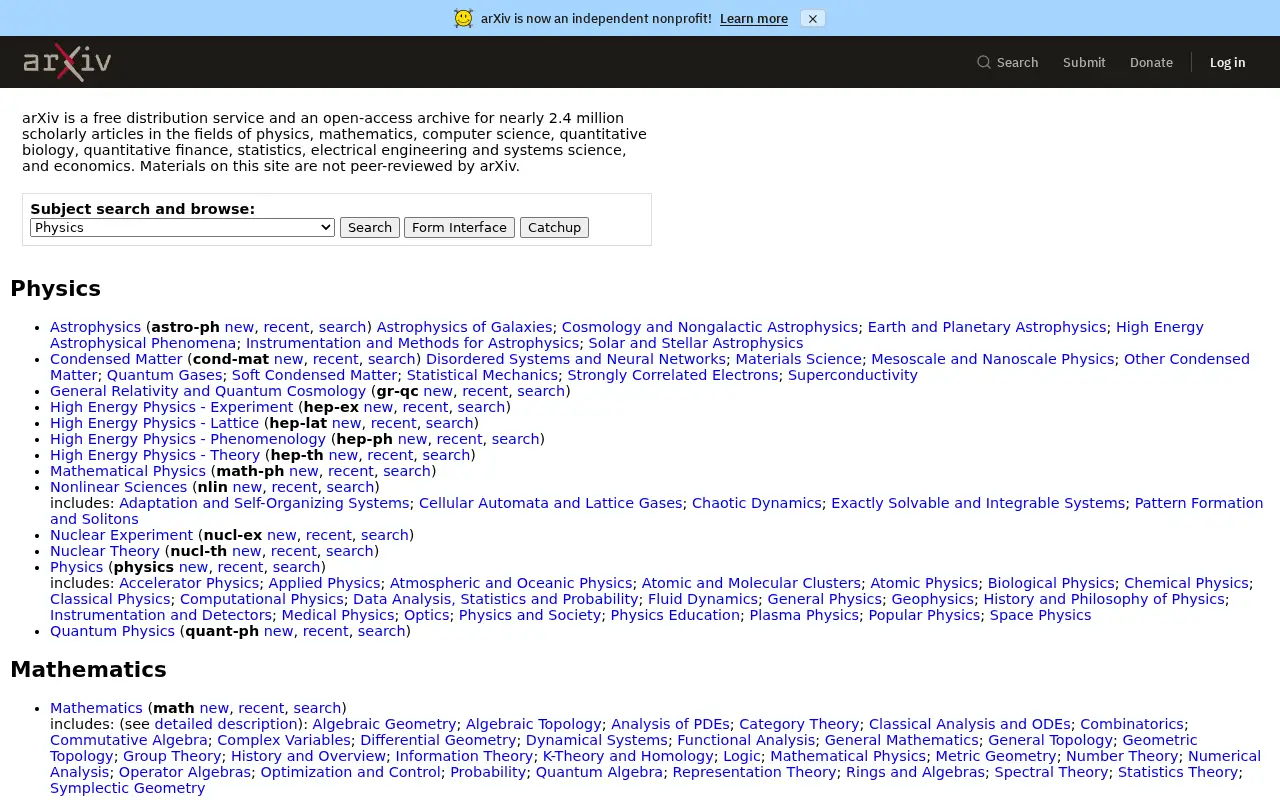Open the Learn more banner link

754,18
